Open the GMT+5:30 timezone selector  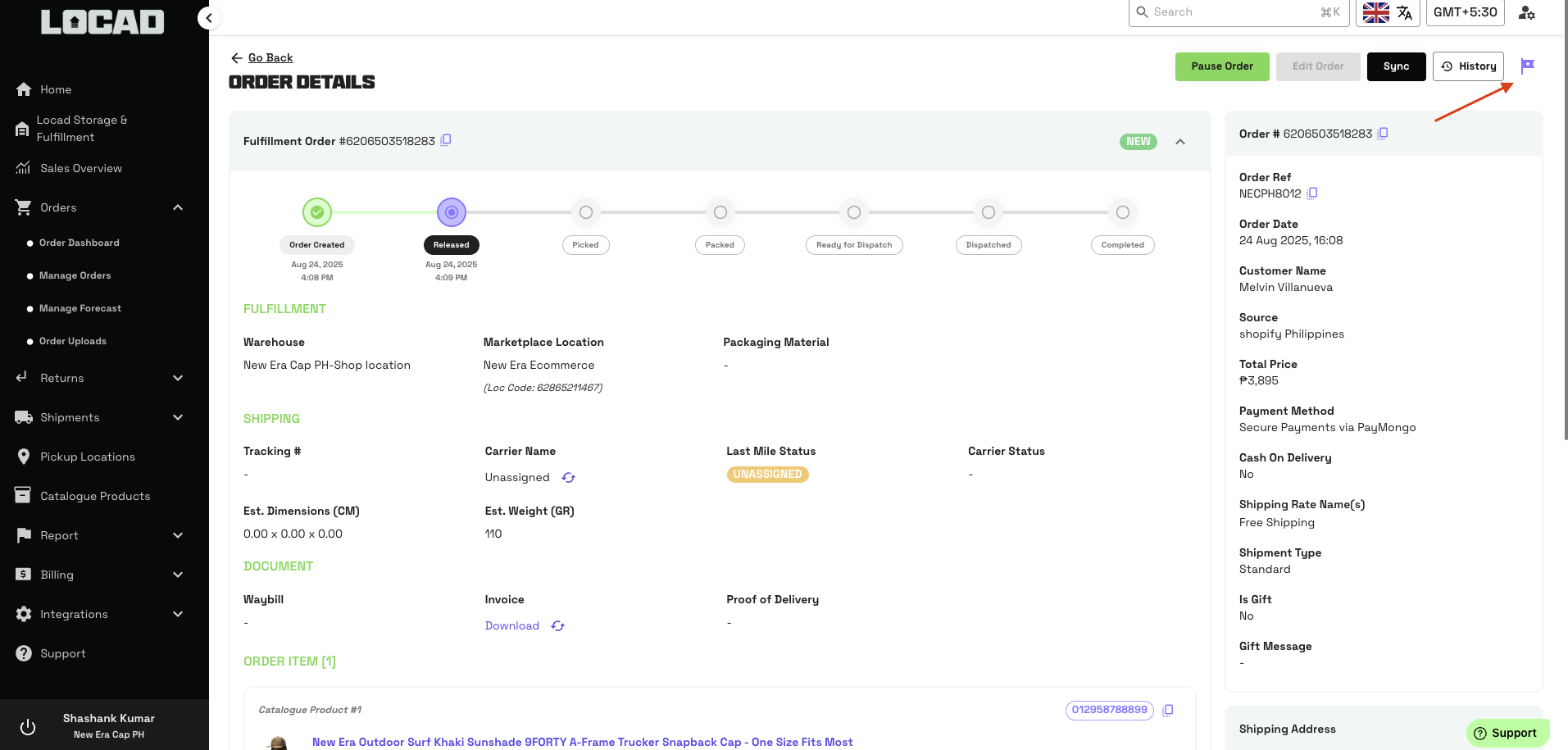[x=1466, y=12]
